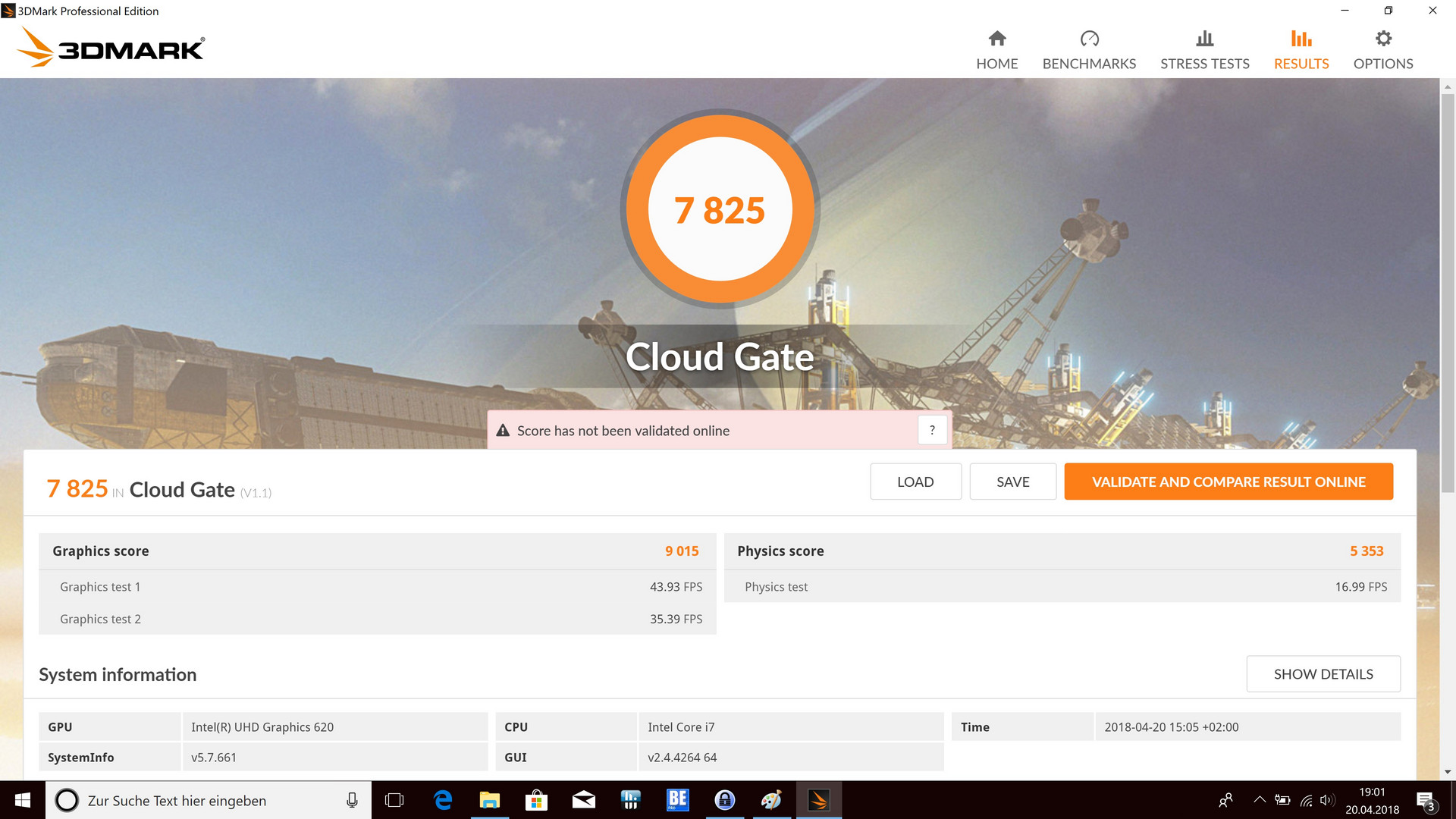The image size is (1456, 819).
Task: Click the stress tests bar chart icon
Action: pos(1204,38)
